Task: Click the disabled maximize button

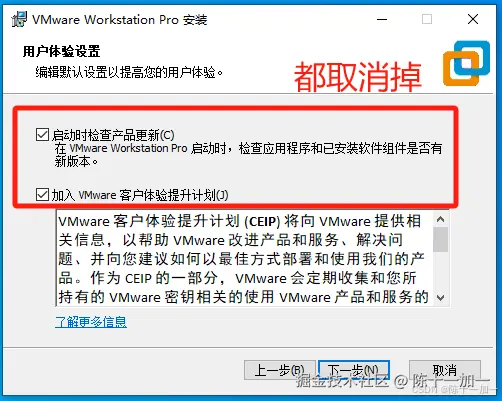Action: tap(427, 19)
